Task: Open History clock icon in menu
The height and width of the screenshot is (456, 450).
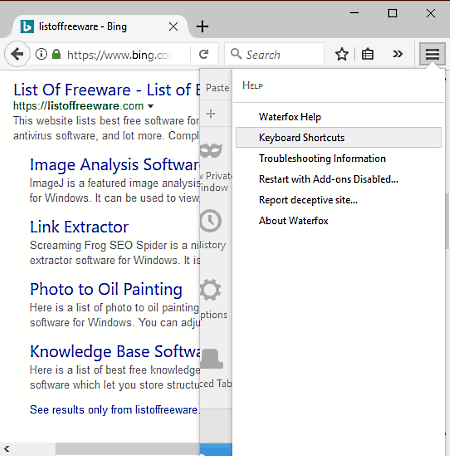Action: click(x=211, y=221)
